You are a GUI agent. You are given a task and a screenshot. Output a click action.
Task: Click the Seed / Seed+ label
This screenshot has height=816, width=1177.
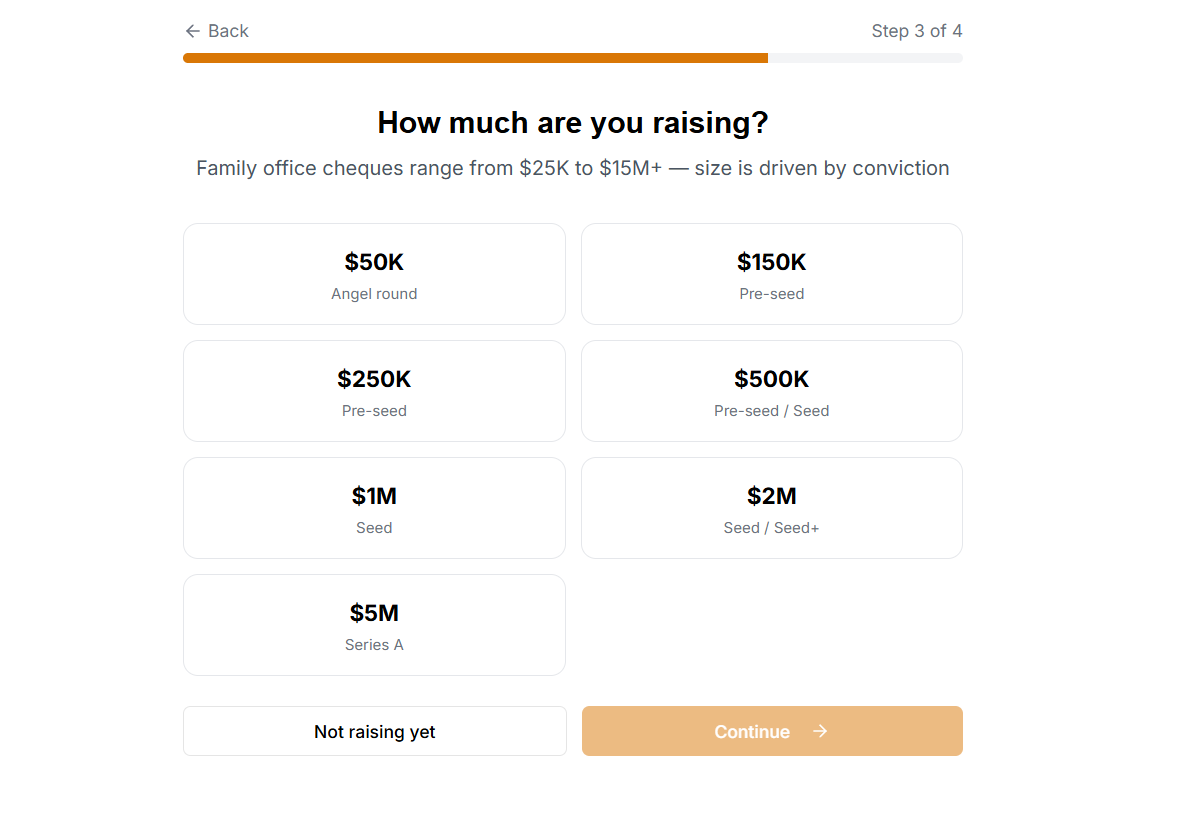pos(771,528)
